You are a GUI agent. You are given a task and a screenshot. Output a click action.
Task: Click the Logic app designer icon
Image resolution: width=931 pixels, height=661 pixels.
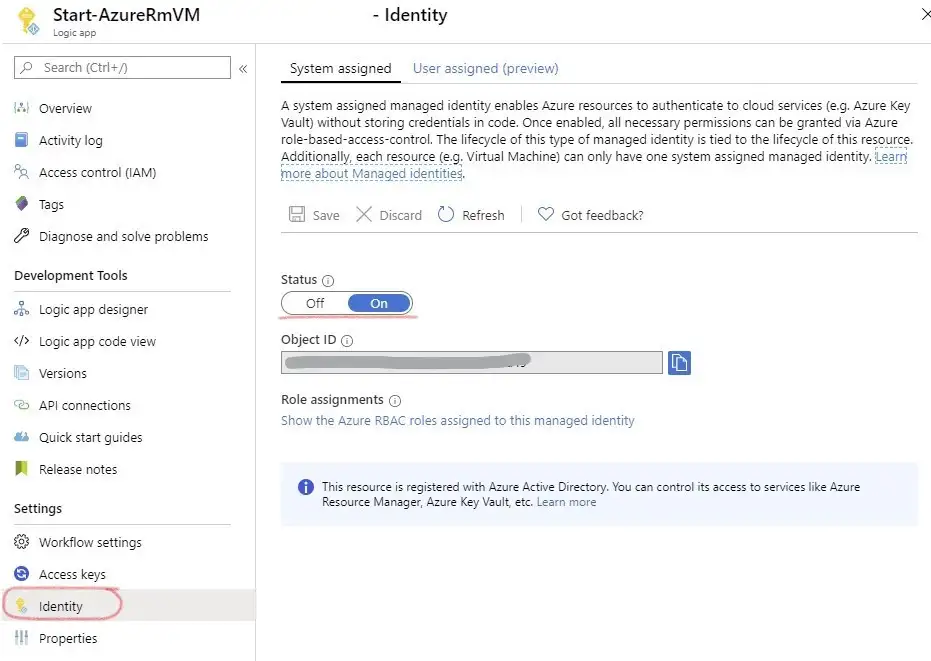pos(21,308)
